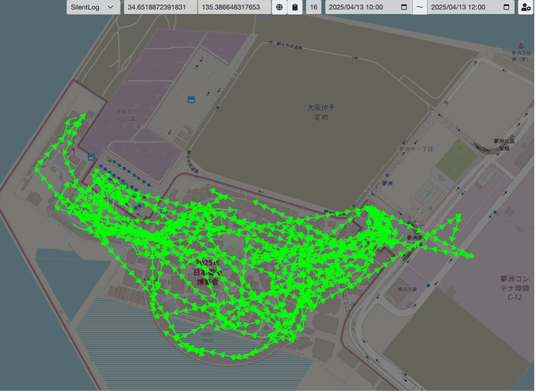Click the 大阪IR予定地 map label
This screenshot has height=392, width=536.
(x=321, y=112)
